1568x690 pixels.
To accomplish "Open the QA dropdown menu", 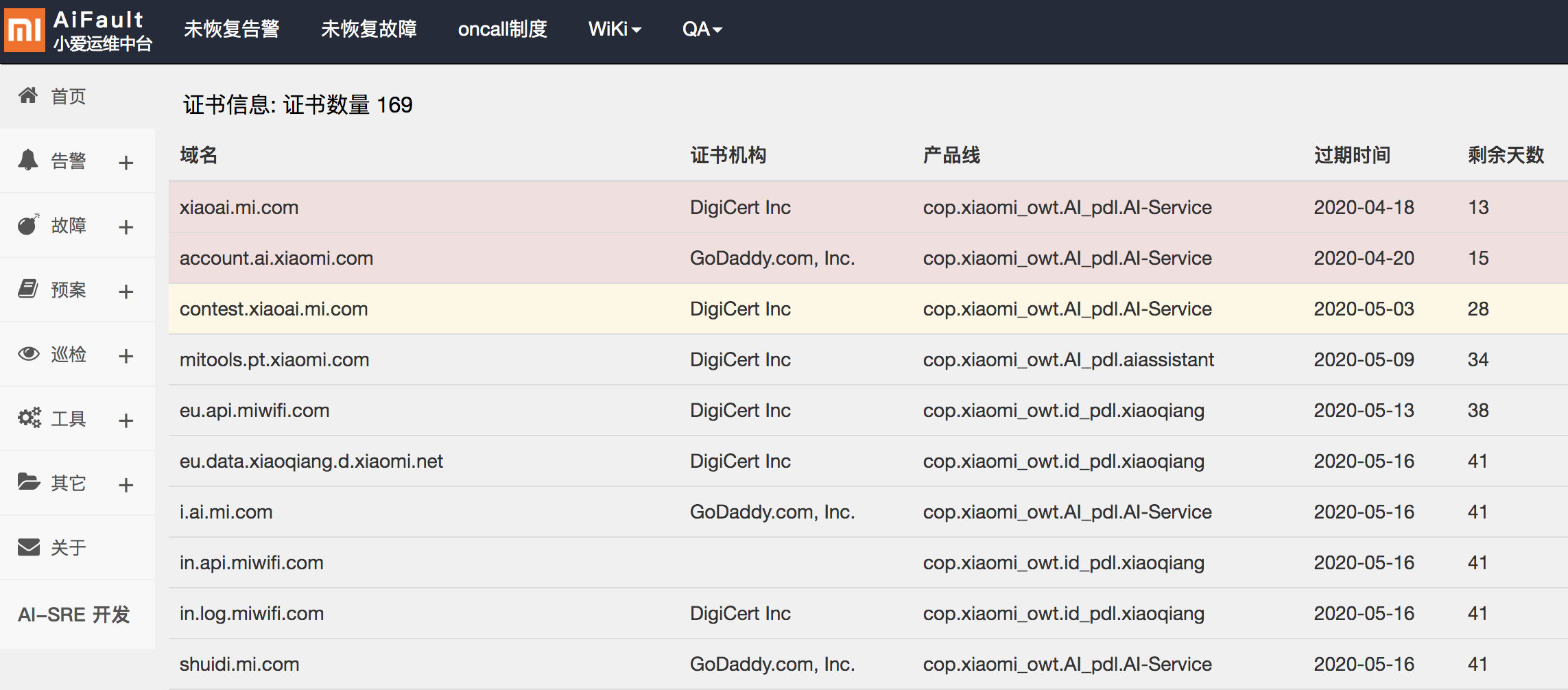I will pyautogui.click(x=702, y=29).
